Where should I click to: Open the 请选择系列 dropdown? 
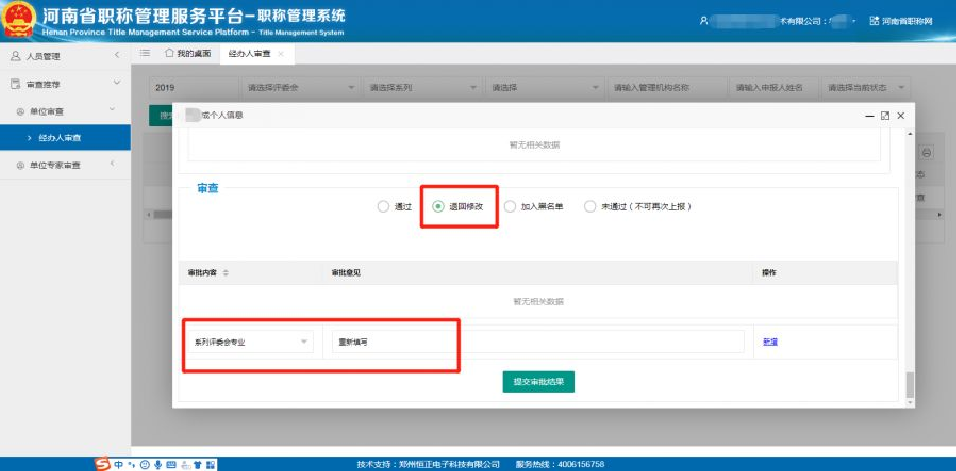[x=422, y=88]
